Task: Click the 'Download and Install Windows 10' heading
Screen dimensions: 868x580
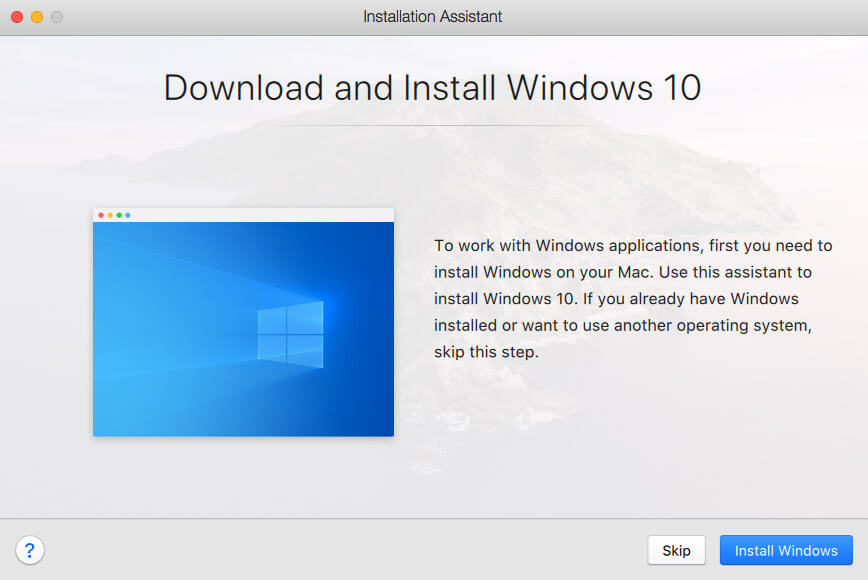Action: pyautogui.click(x=432, y=87)
